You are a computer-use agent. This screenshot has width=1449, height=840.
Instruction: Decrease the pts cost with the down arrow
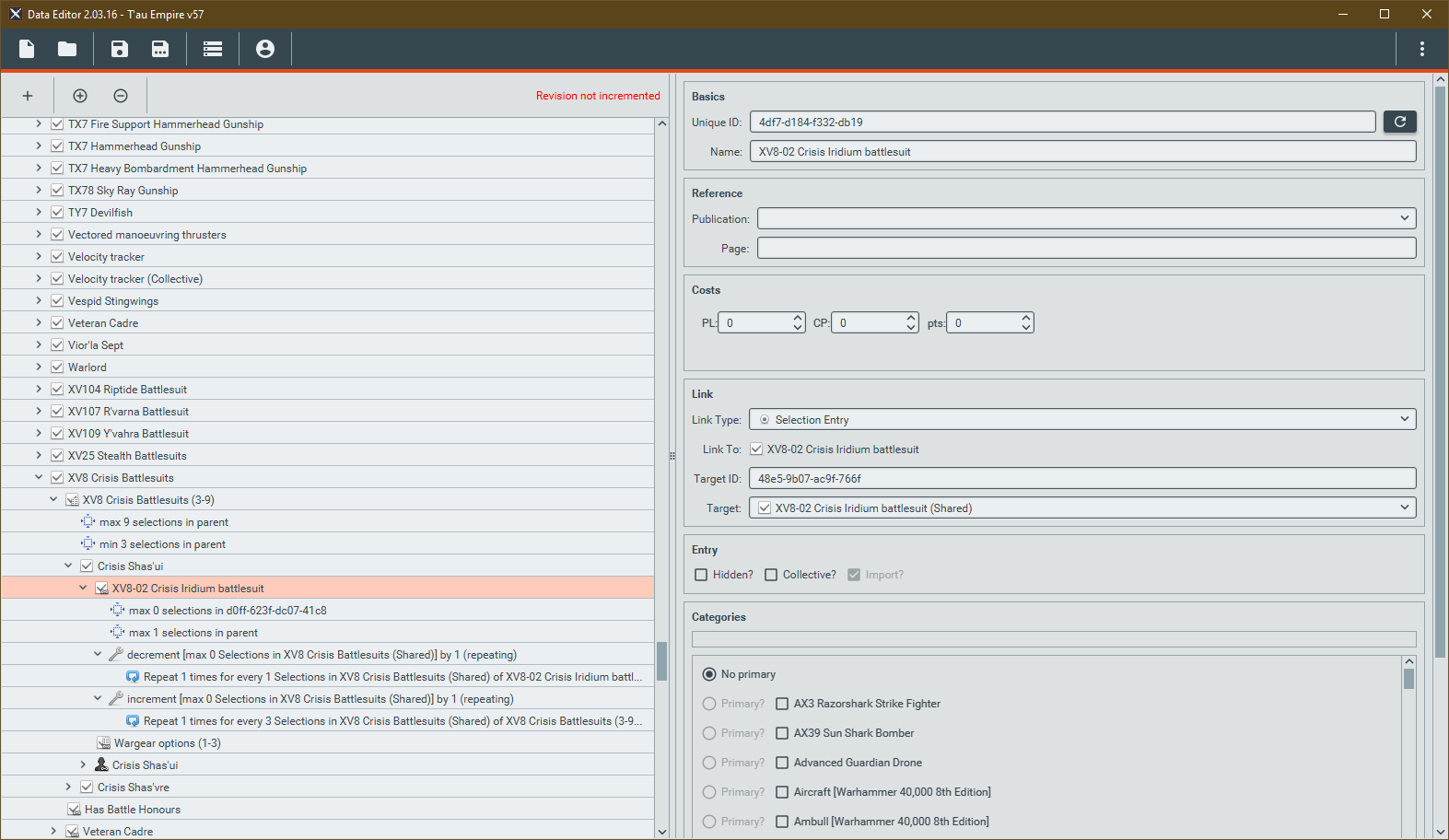pyautogui.click(x=1026, y=328)
